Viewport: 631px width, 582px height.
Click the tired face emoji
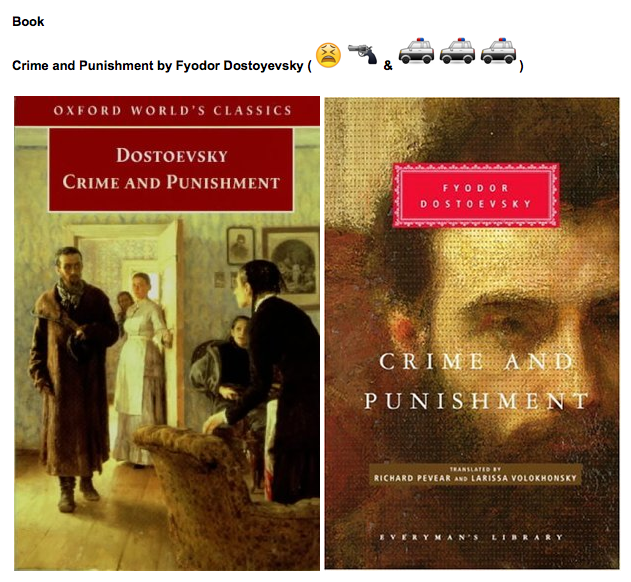click(x=328, y=55)
